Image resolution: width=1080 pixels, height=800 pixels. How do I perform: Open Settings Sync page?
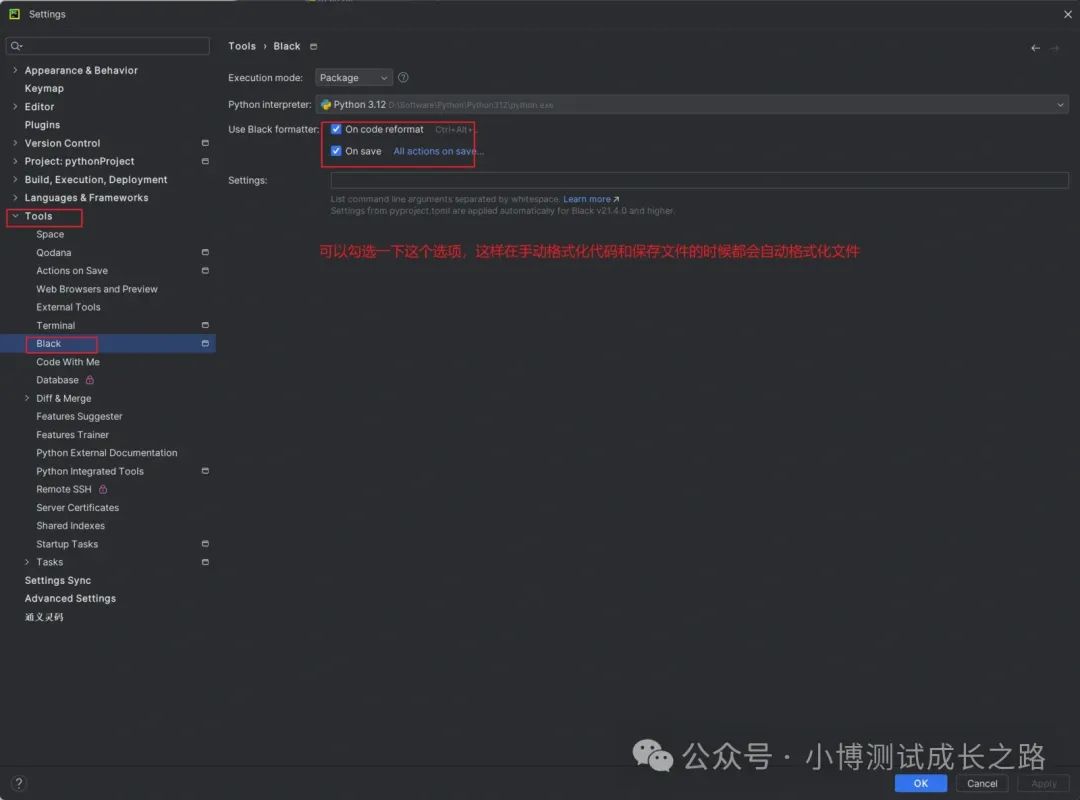(58, 581)
